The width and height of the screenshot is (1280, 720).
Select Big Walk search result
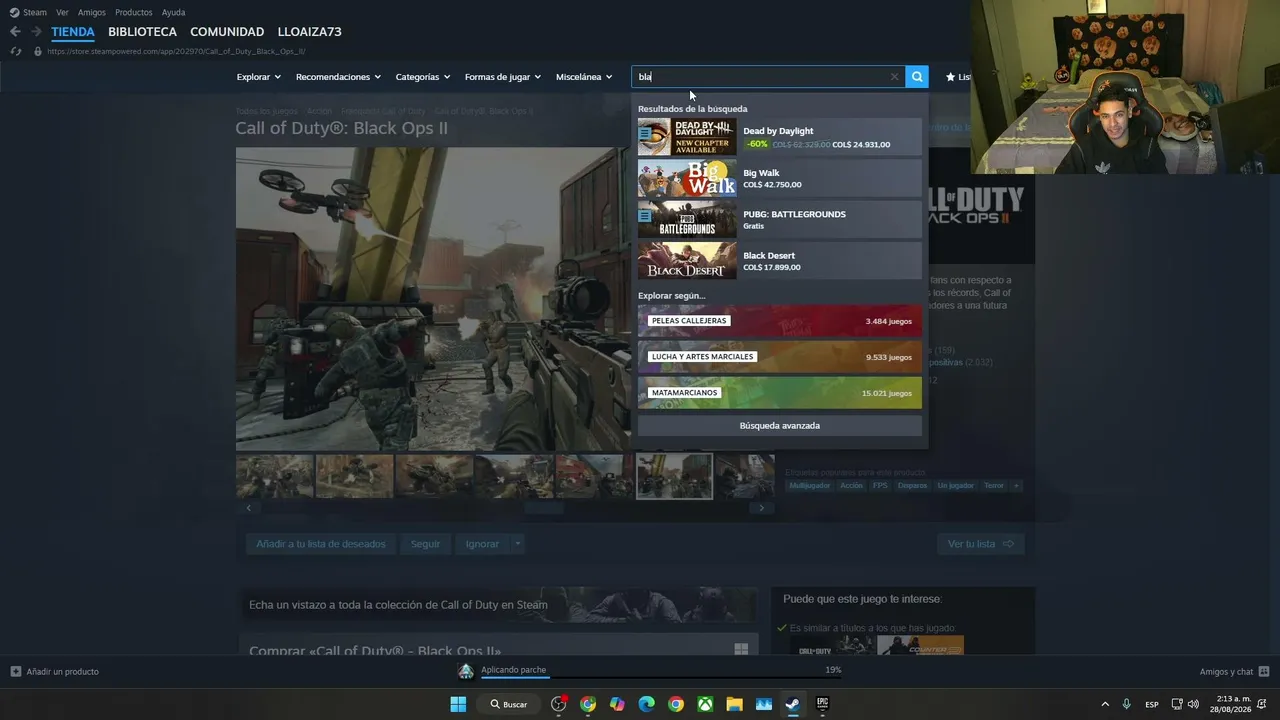[780, 178]
